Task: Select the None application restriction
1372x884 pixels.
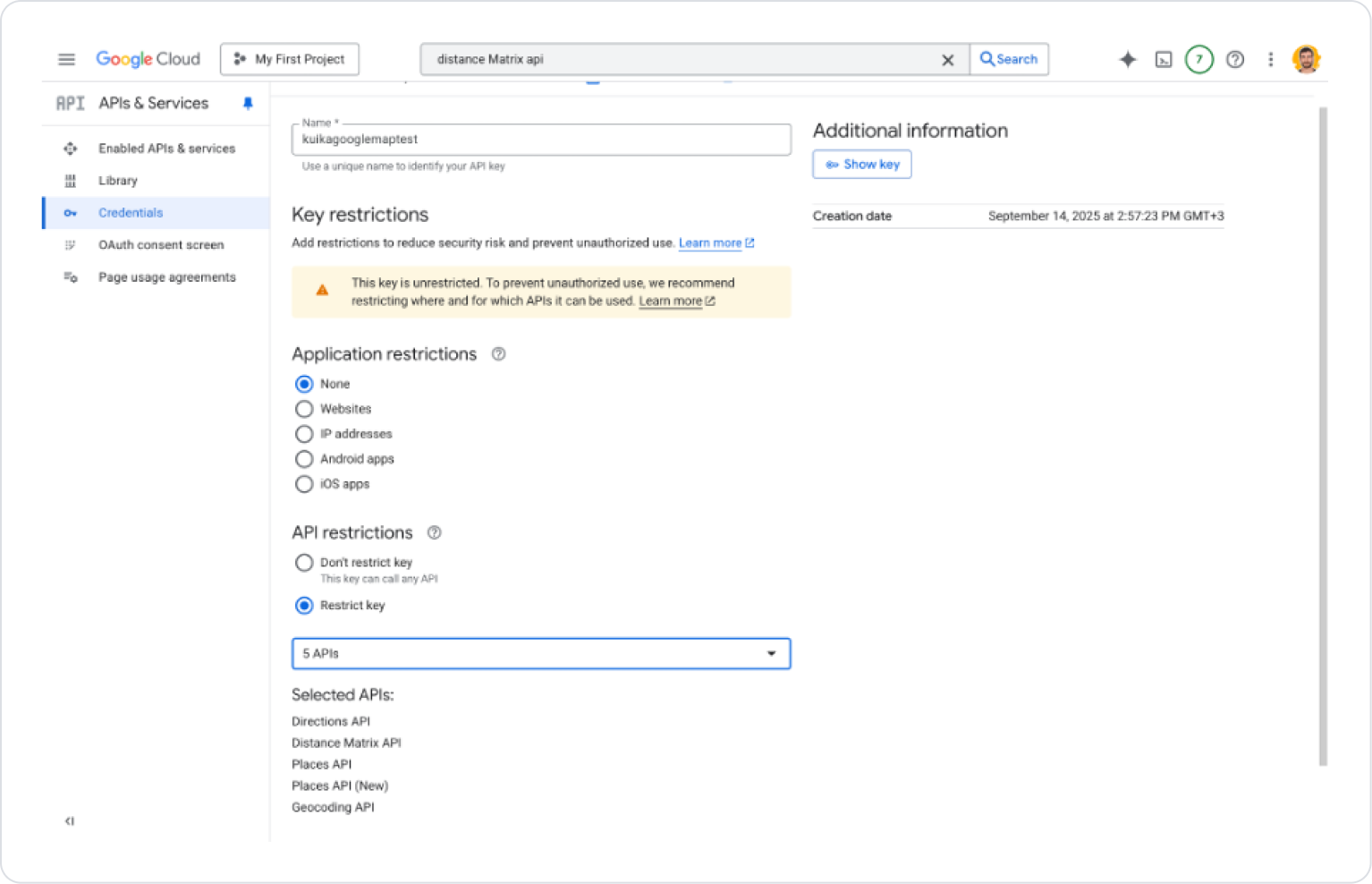Action: tap(304, 384)
